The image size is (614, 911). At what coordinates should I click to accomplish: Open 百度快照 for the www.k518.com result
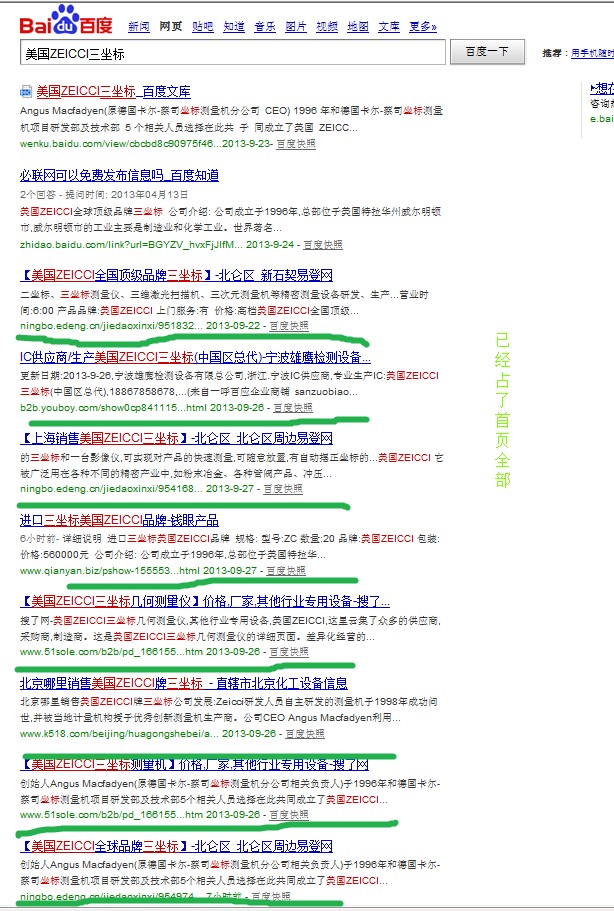tap(305, 734)
